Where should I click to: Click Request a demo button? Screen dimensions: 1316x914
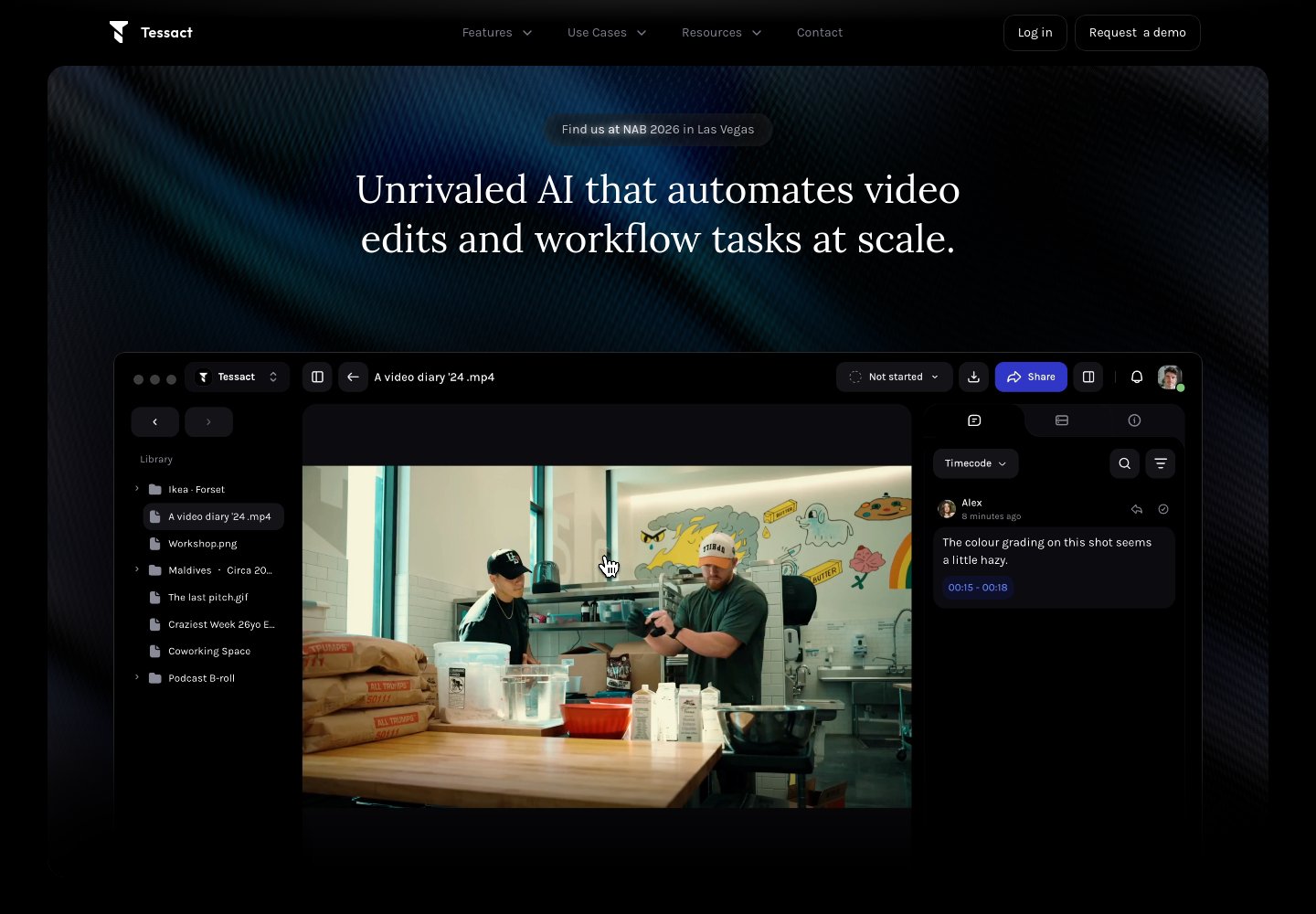pos(1138,33)
